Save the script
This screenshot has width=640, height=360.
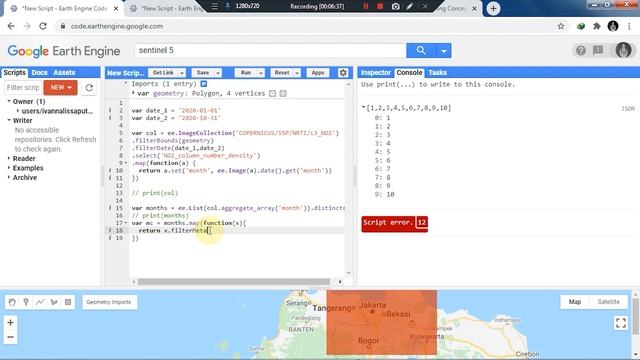tap(203, 73)
